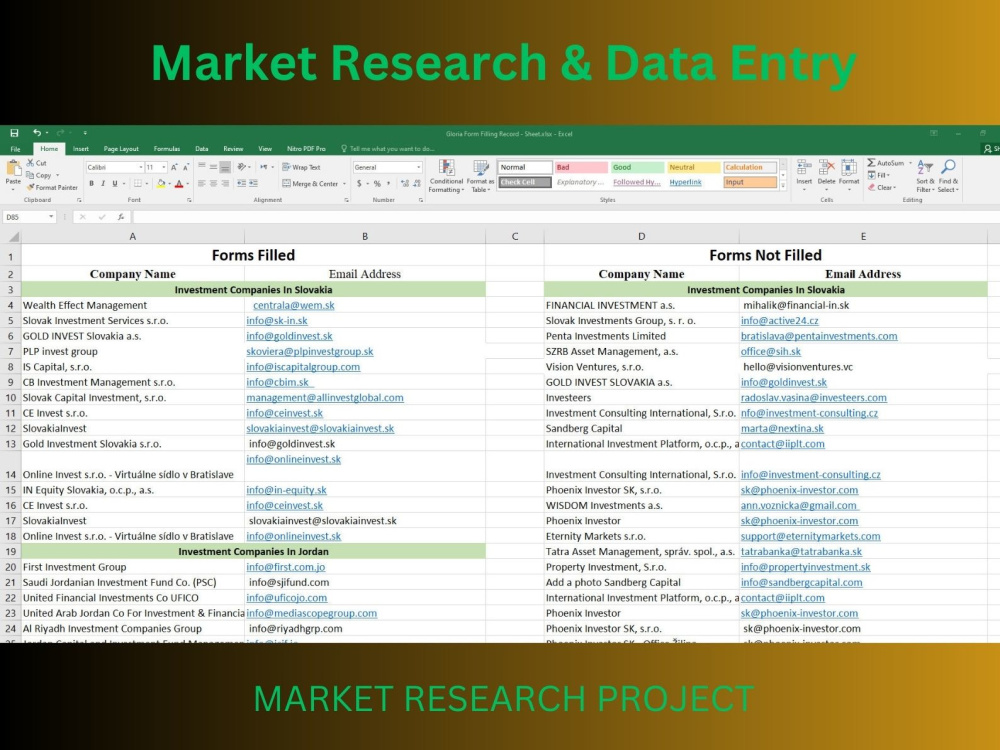Expand the Sort & Filter menu
The width and height of the screenshot is (1000, 750).
coord(924,177)
